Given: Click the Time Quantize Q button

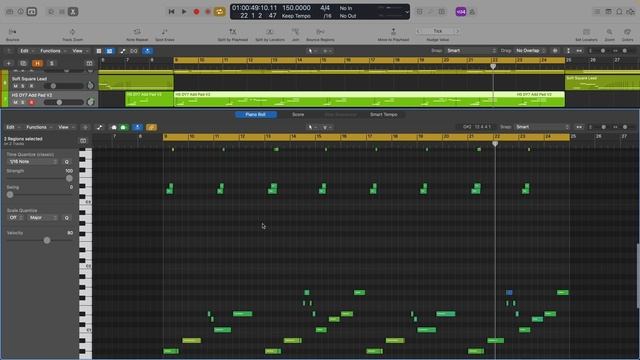Looking at the screenshot, I should (x=67, y=162).
